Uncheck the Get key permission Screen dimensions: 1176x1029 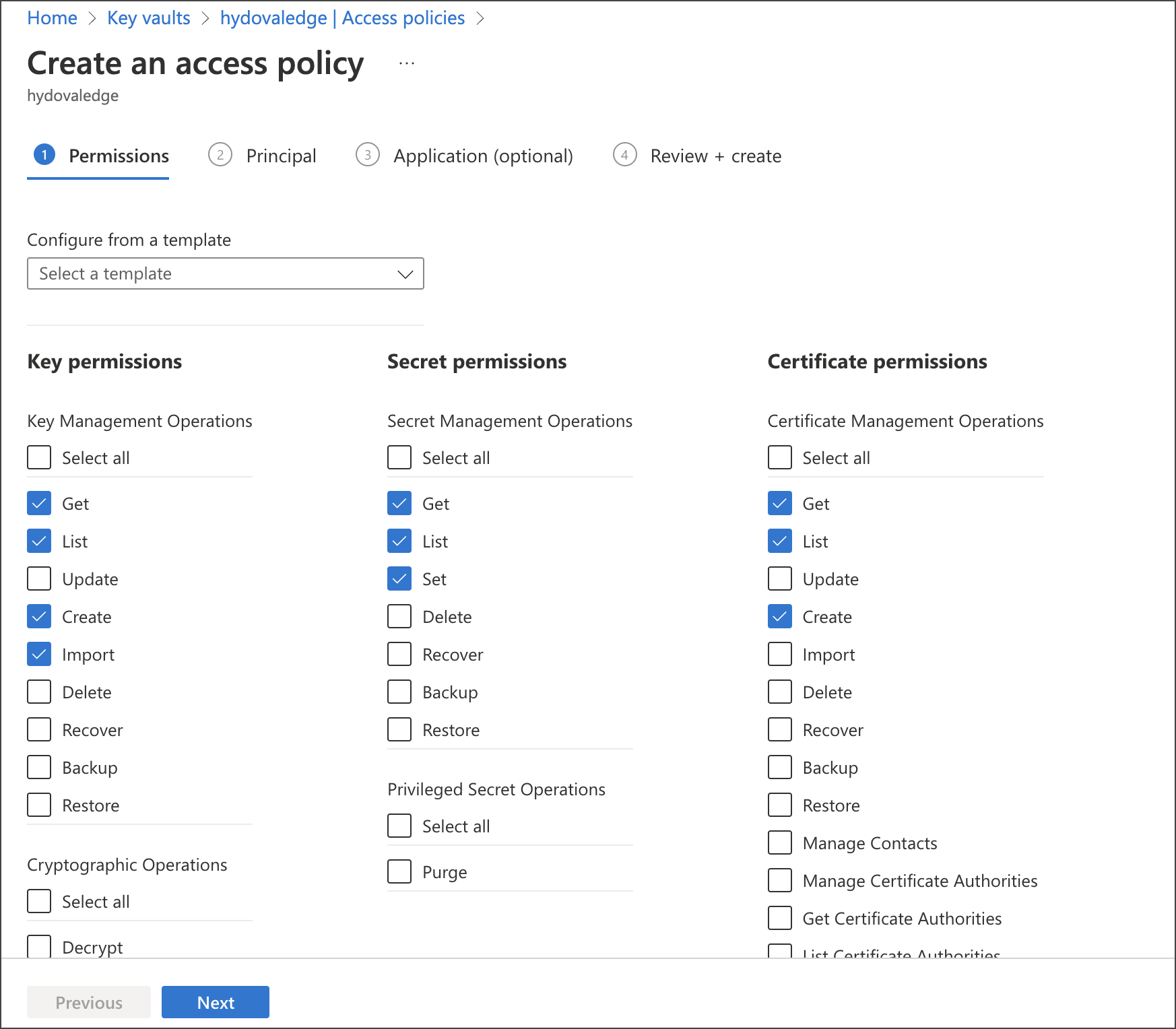pyautogui.click(x=38, y=503)
